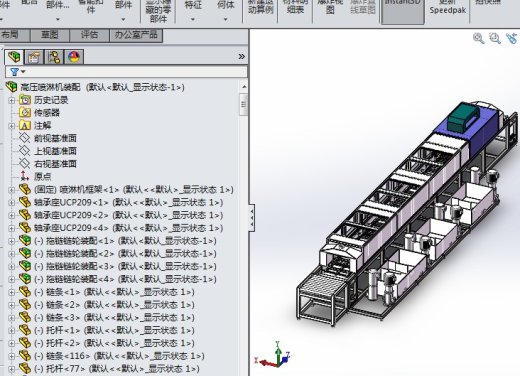Click the 轴承座UCP209<1> part icon

click(25, 202)
